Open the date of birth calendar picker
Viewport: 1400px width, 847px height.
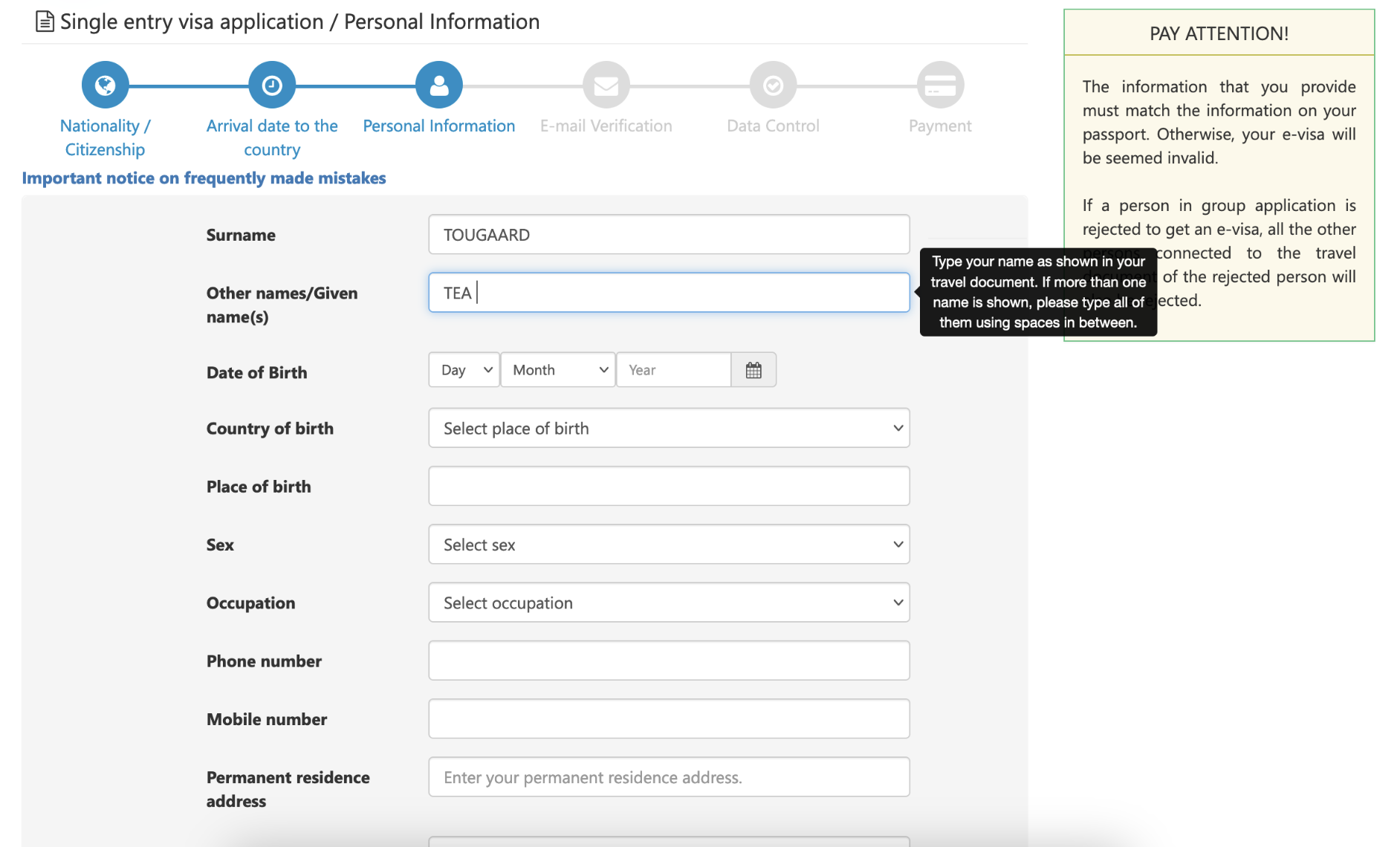(x=754, y=370)
